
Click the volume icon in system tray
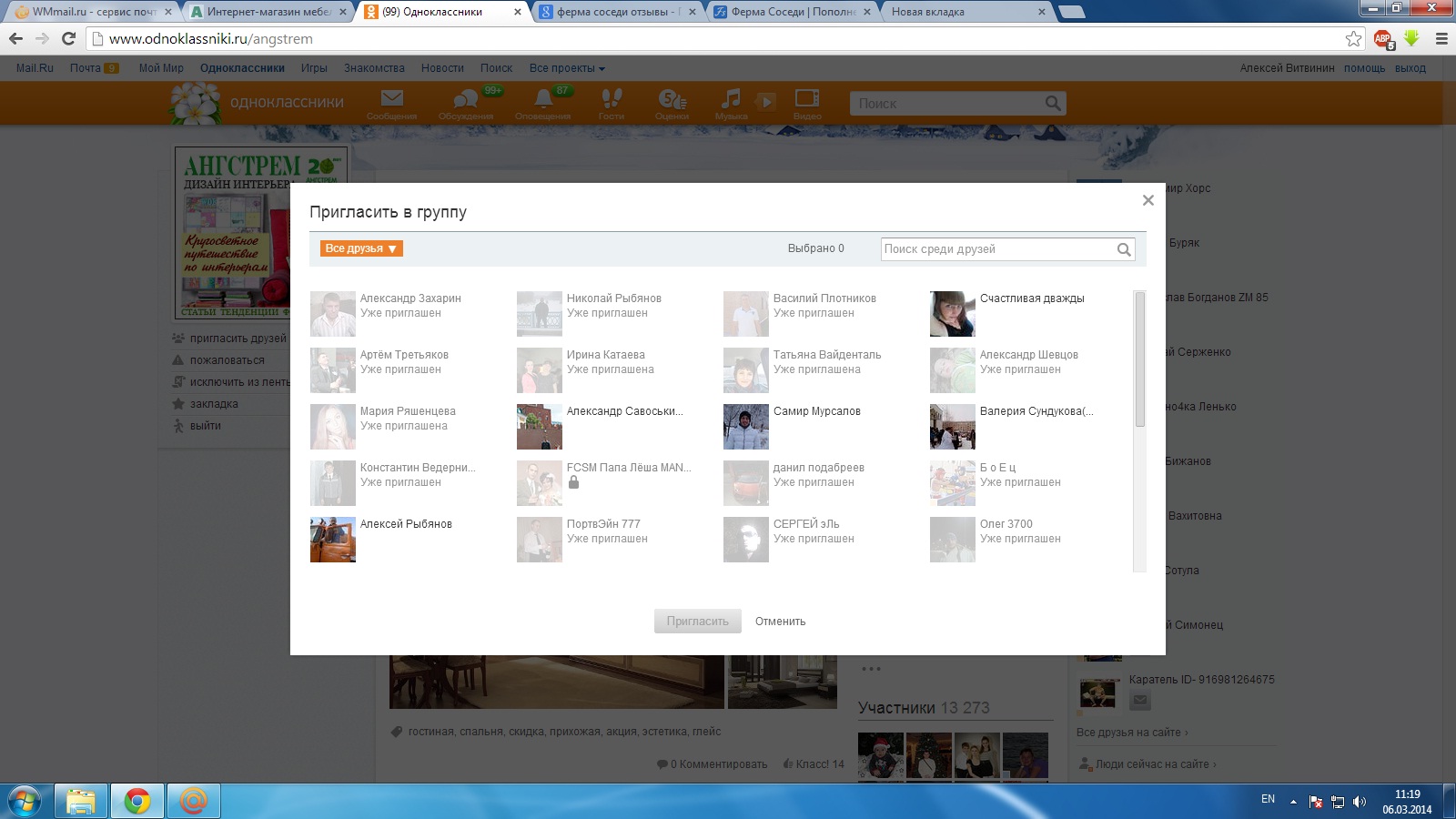click(x=1360, y=802)
